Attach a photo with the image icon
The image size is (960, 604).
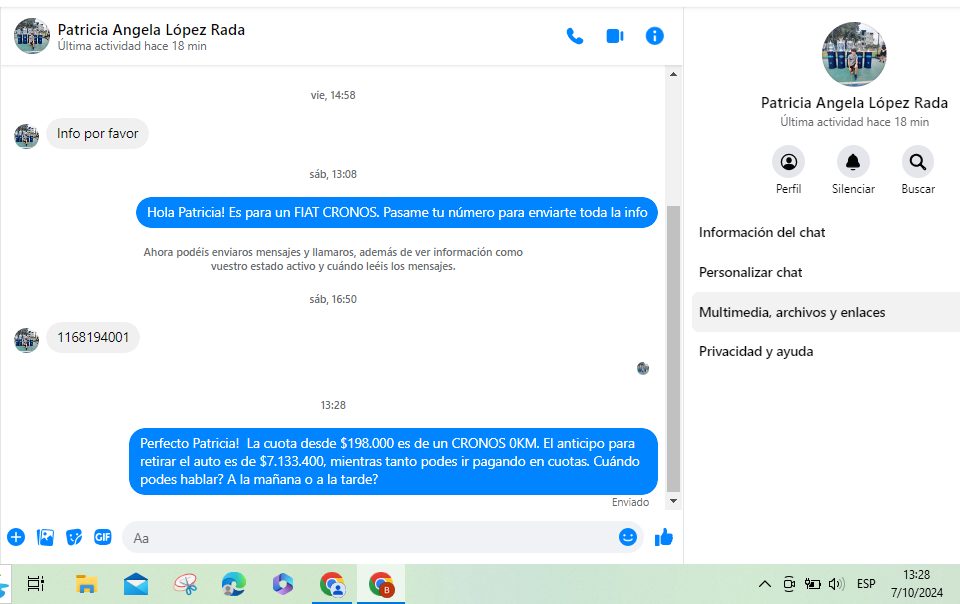click(x=45, y=537)
